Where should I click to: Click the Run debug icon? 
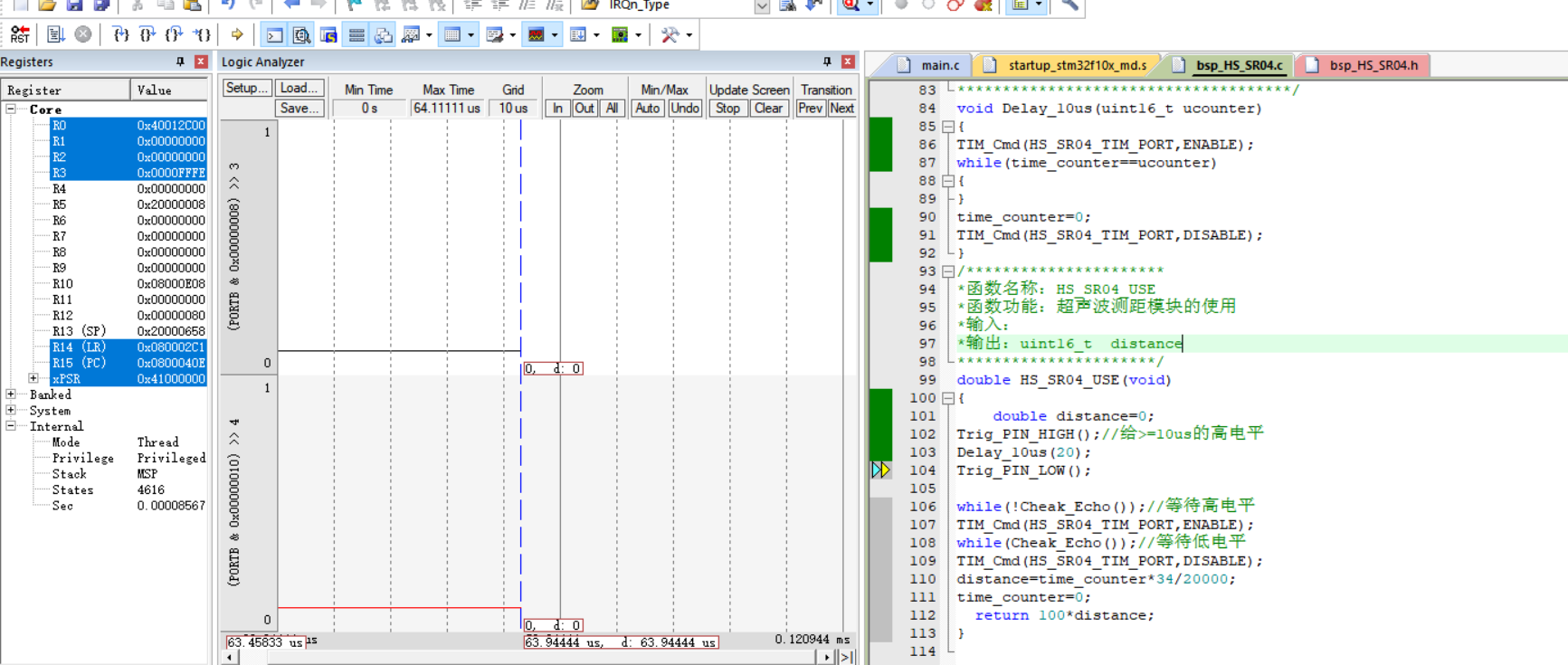pyautogui.click(x=56, y=34)
